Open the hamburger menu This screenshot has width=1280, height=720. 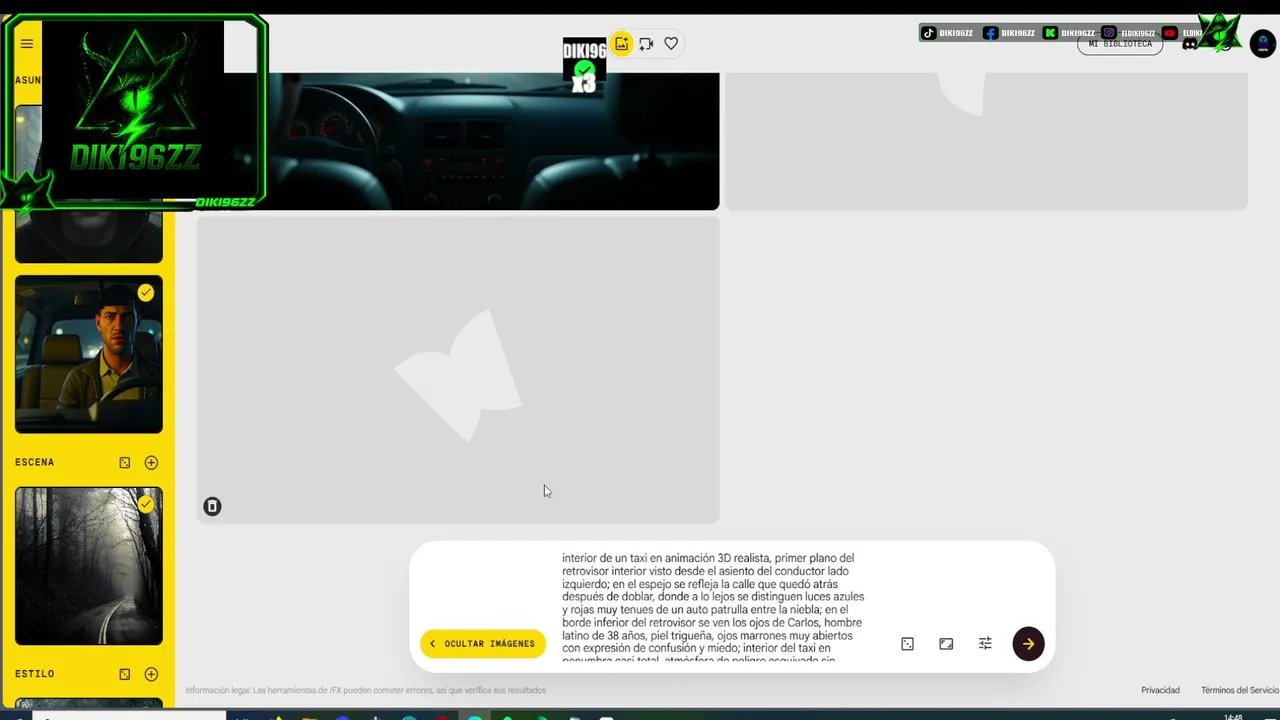(27, 43)
